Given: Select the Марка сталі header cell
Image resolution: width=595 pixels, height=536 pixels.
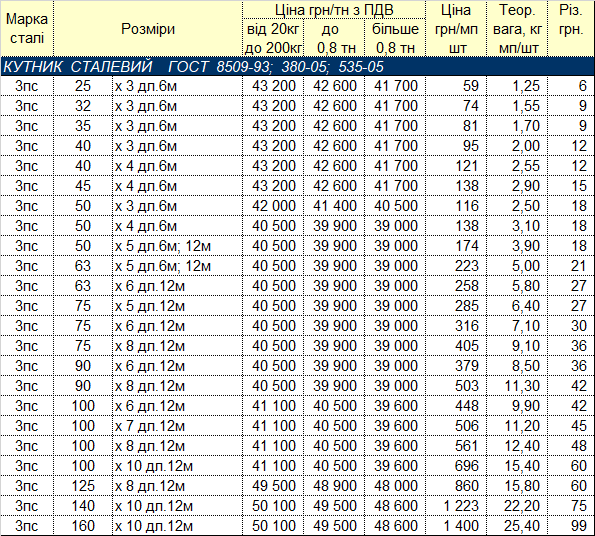Looking at the screenshot, I should click(x=27, y=29).
